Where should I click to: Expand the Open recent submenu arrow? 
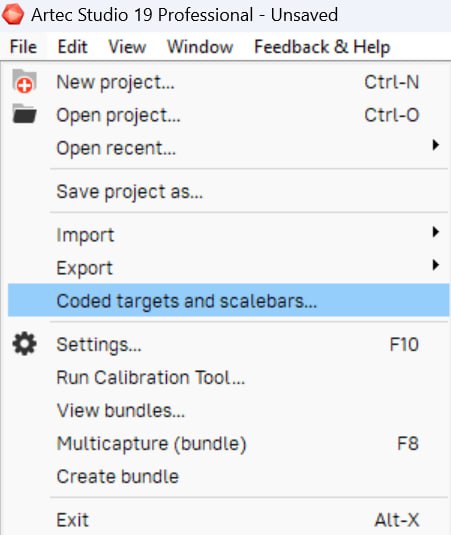pos(435,145)
